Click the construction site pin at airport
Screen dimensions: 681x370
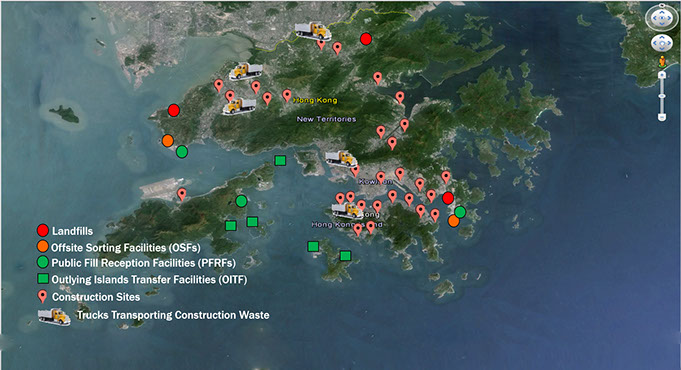coord(182,194)
